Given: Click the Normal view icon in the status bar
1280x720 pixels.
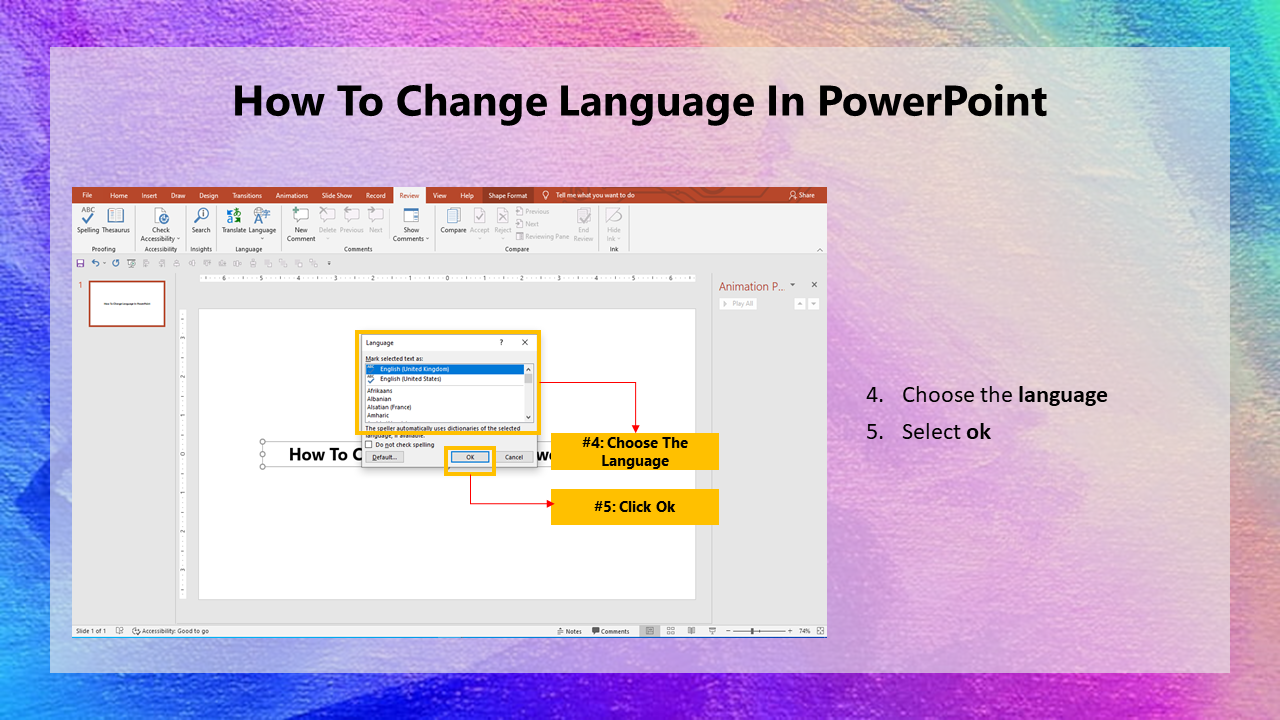Looking at the screenshot, I should pos(650,631).
